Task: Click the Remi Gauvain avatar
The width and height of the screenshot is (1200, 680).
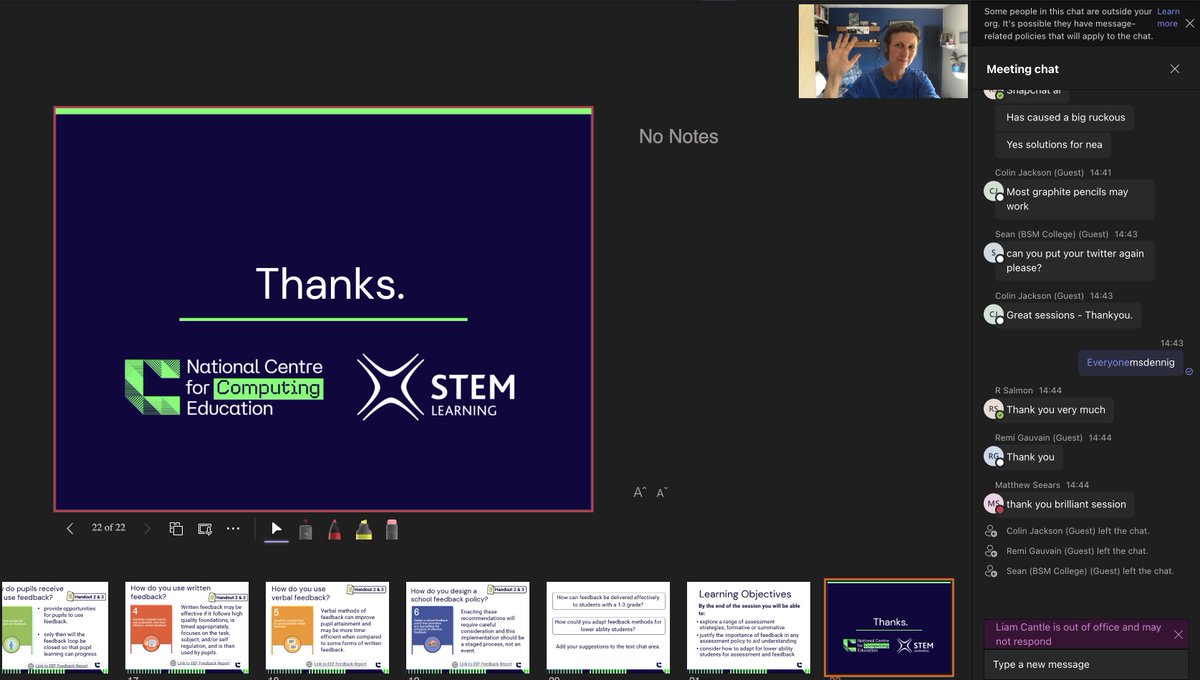Action: click(993, 456)
